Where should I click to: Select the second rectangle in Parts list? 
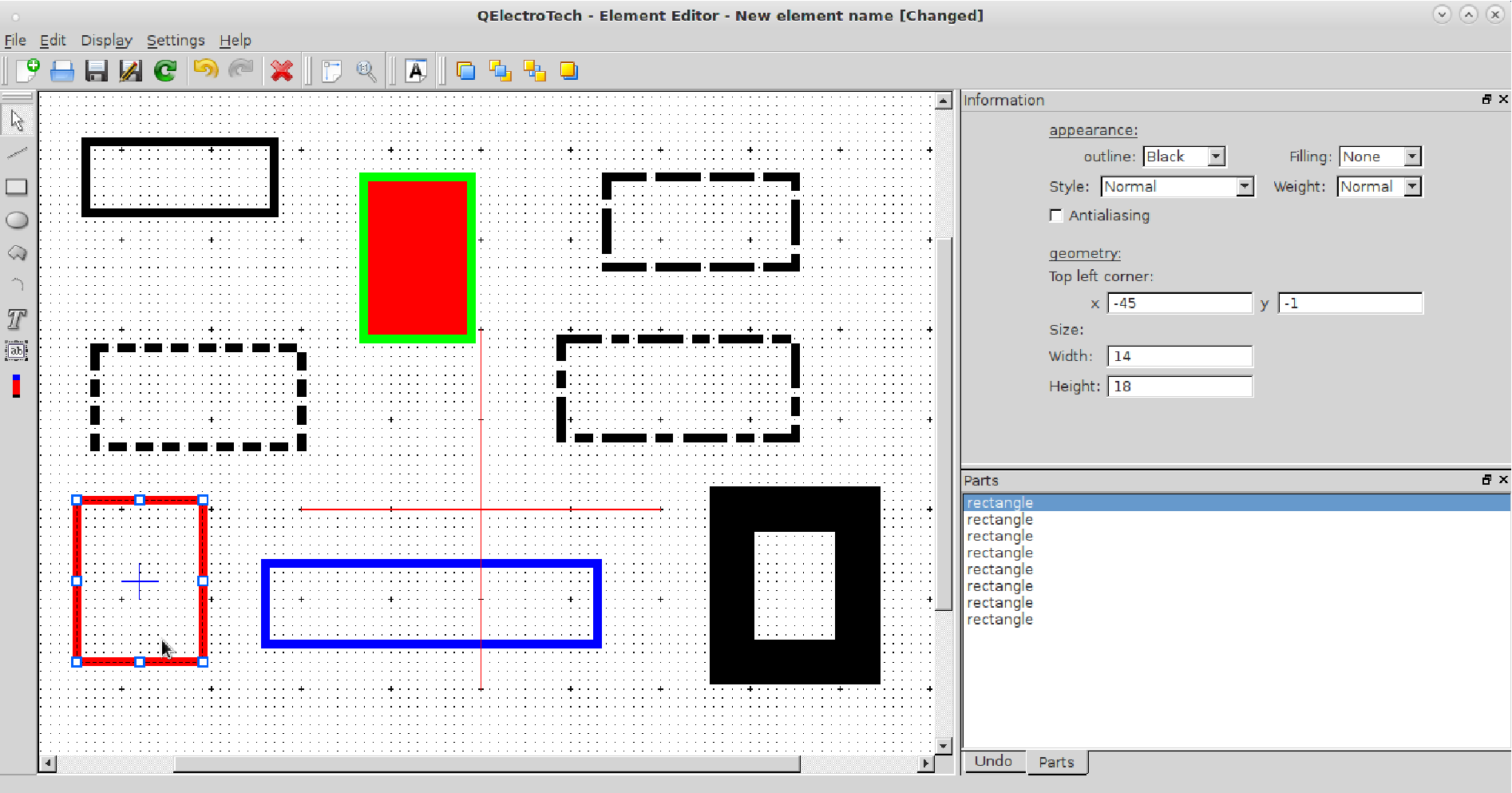(x=999, y=520)
